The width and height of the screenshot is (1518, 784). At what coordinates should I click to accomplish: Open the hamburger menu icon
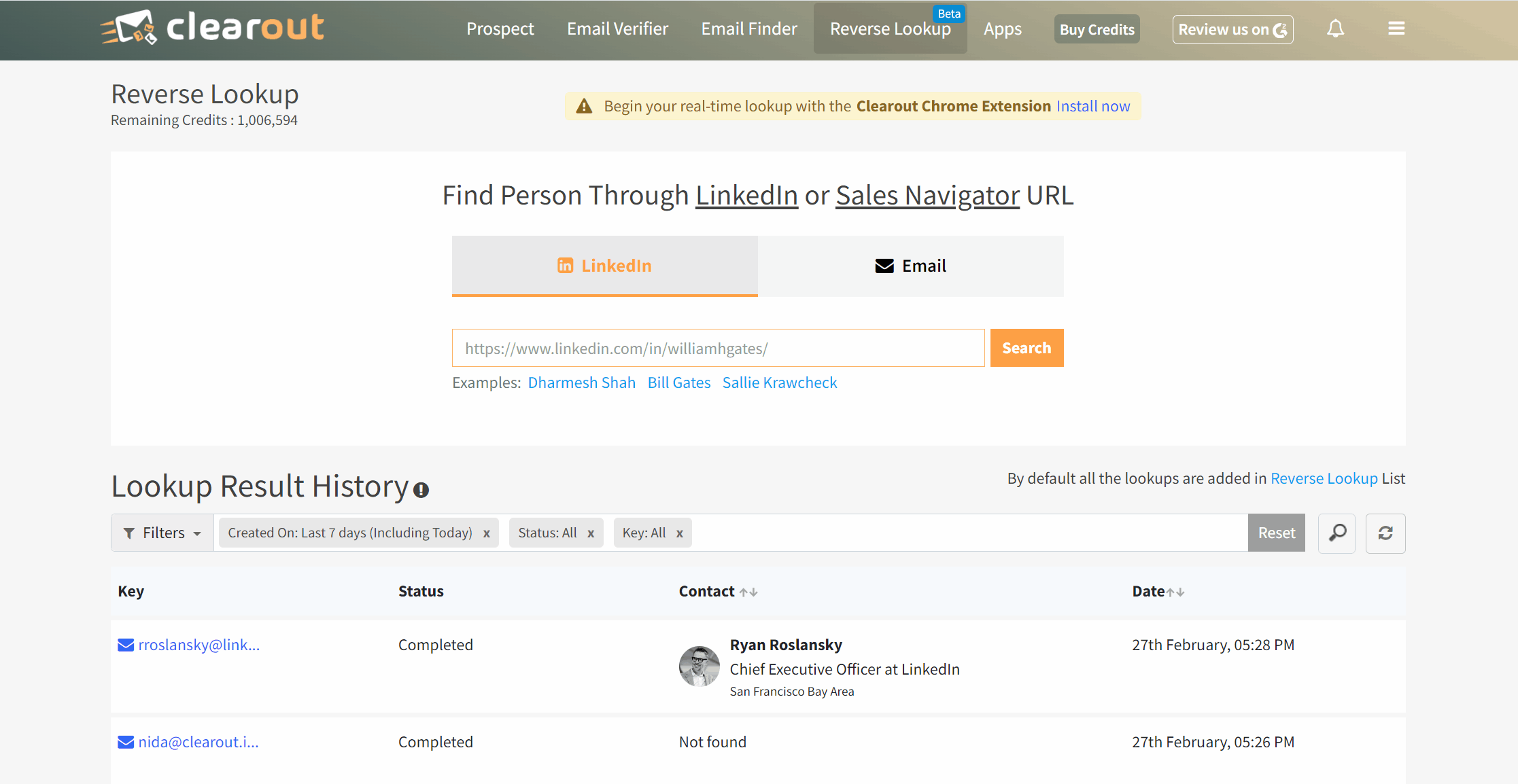(1396, 28)
